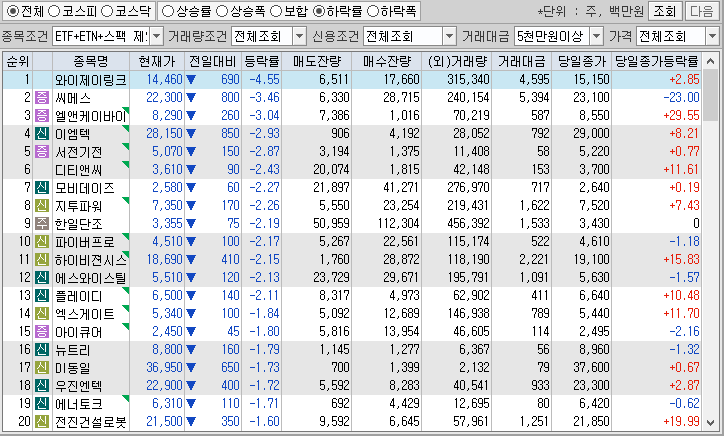
Task: Click the 다음 next button
Action: 701,11
